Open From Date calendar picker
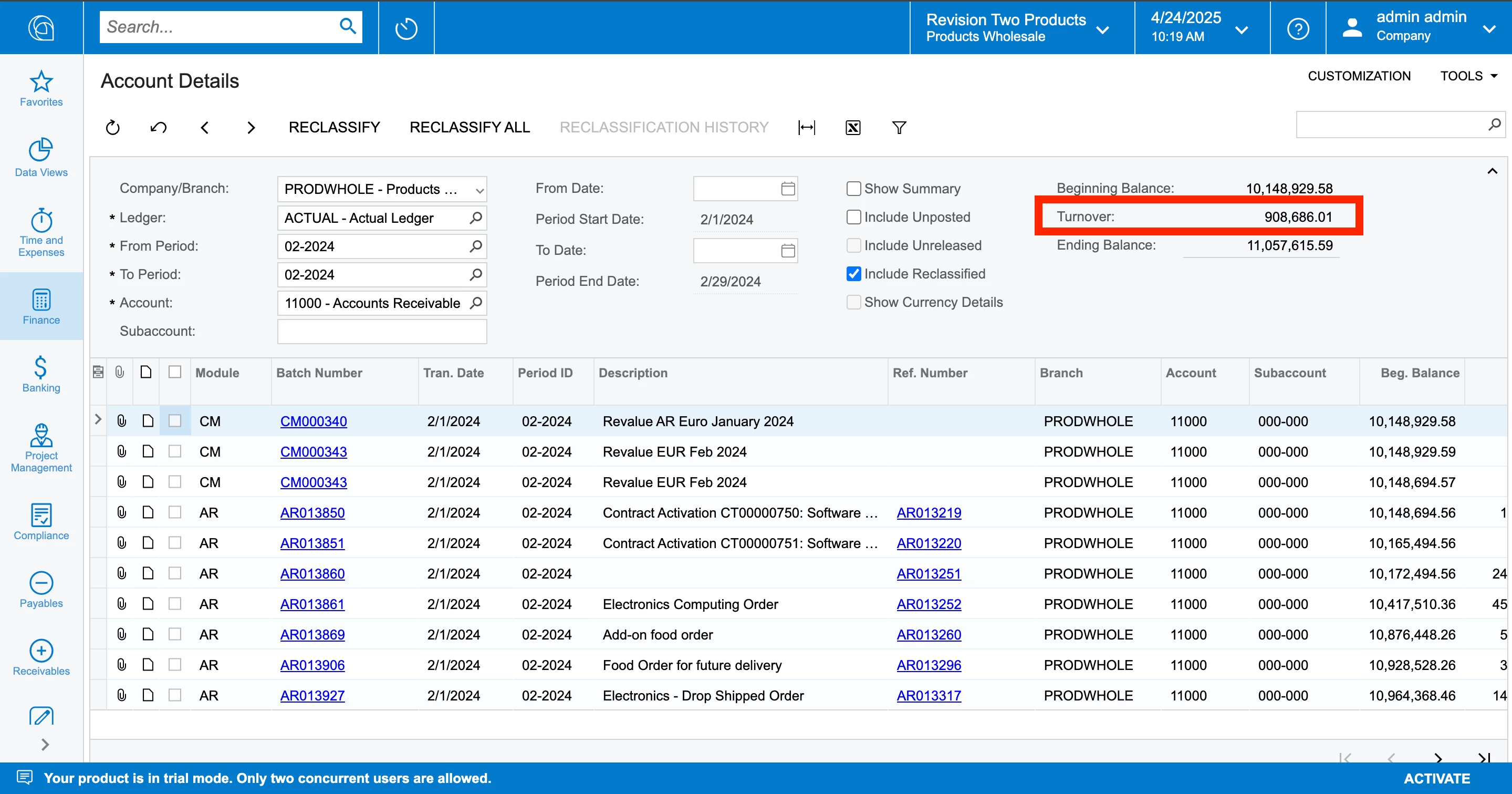The height and width of the screenshot is (794, 1512). (788, 189)
